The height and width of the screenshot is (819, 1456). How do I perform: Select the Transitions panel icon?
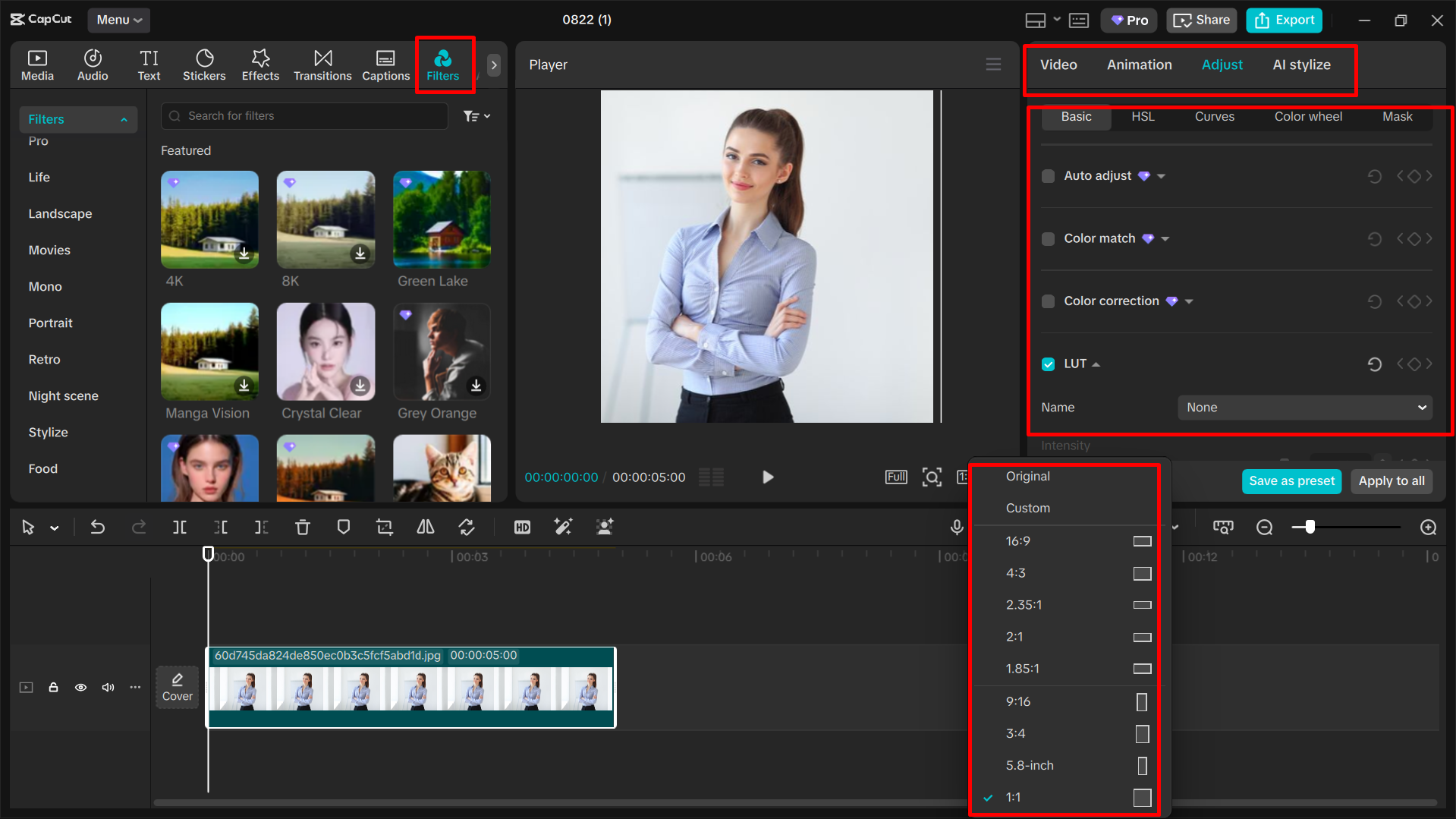point(322,65)
